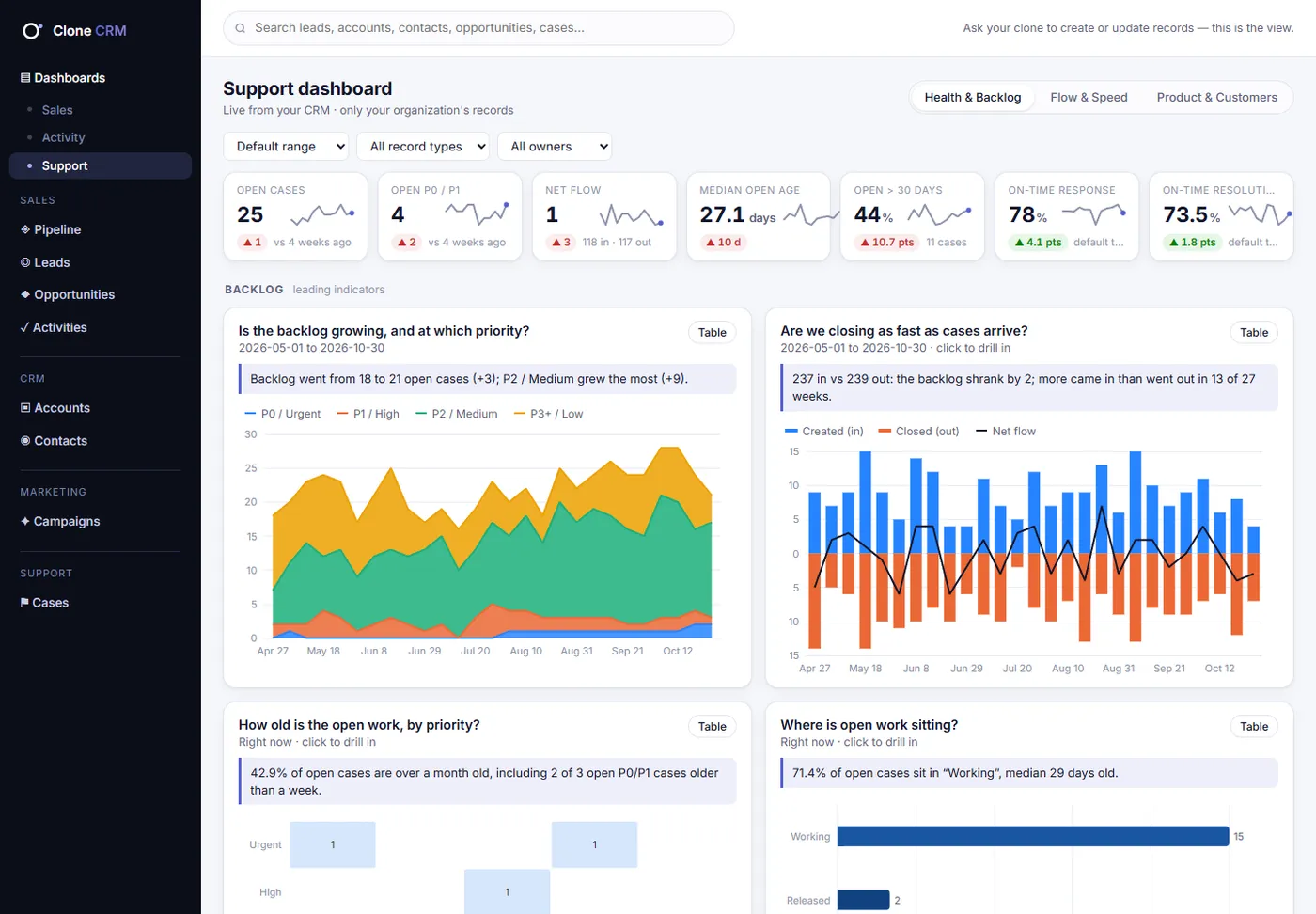Switch to the Health & Backlog tab

[973, 97]
